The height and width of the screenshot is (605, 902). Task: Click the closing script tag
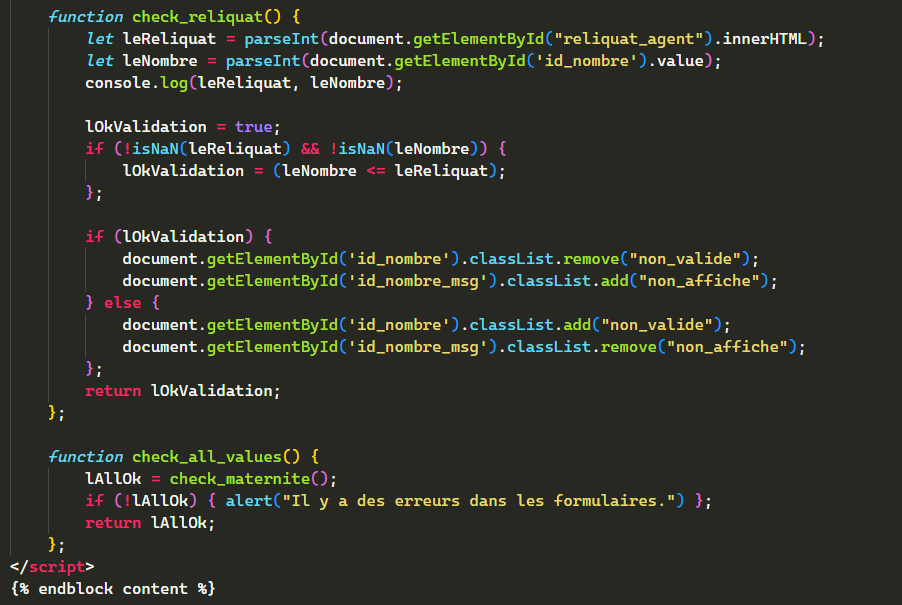[x=52, y=567]
